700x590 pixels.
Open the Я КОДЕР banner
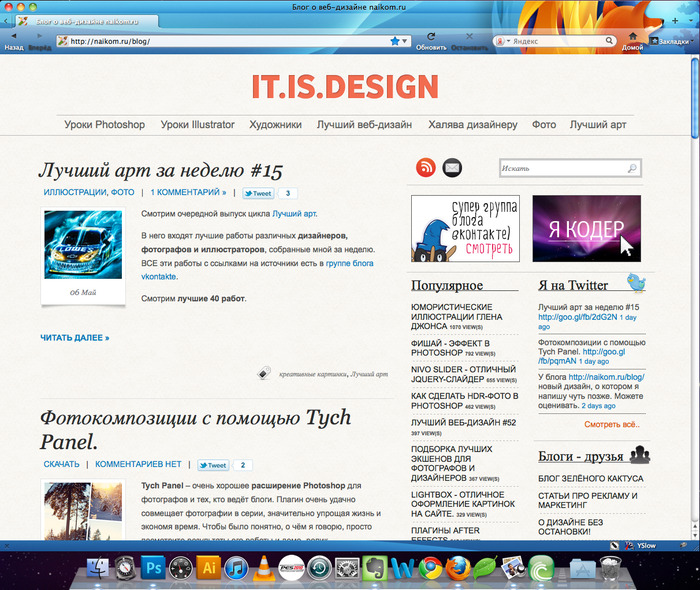(587, 229)
